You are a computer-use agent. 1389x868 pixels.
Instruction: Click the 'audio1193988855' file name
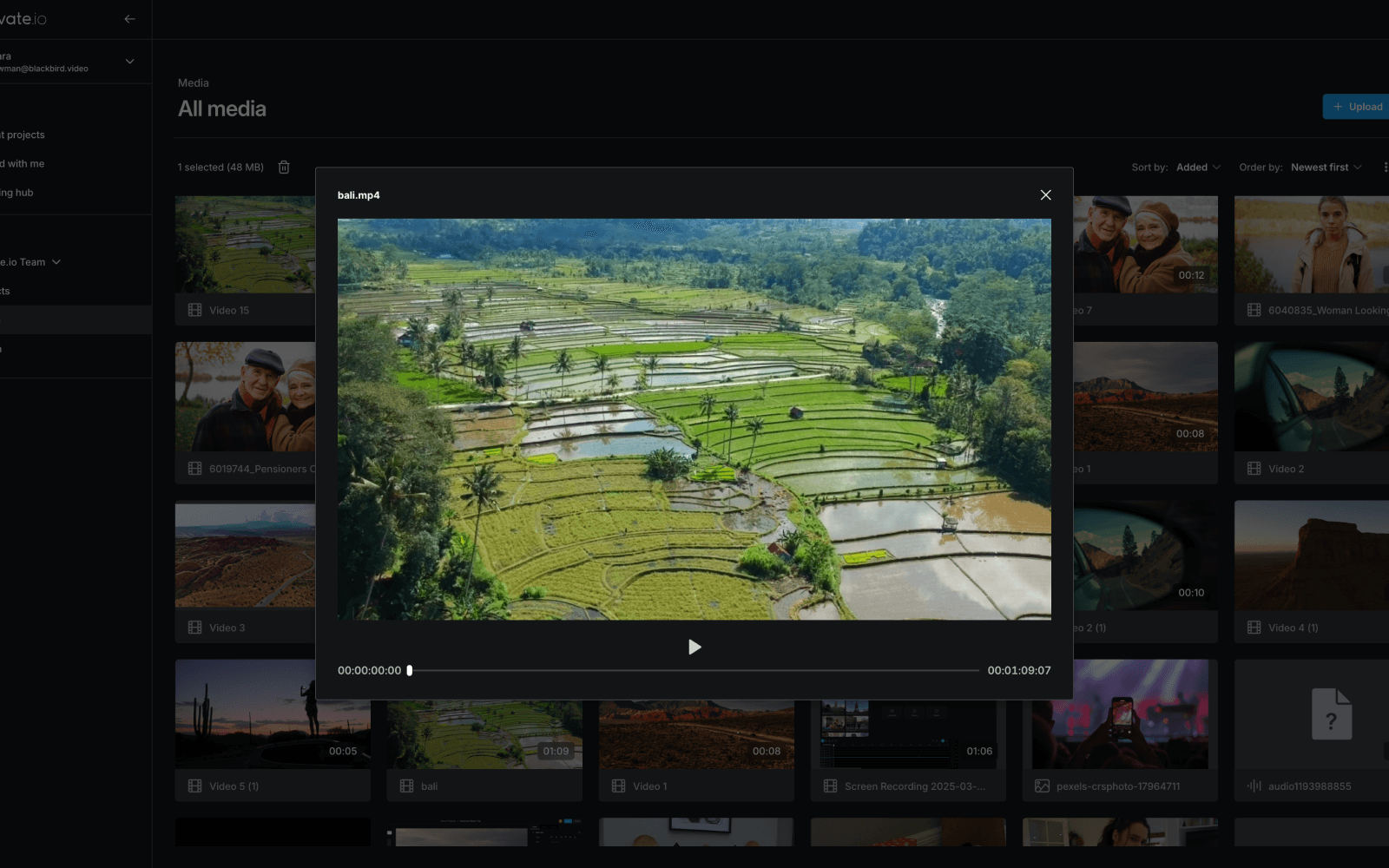point(1310,786)
